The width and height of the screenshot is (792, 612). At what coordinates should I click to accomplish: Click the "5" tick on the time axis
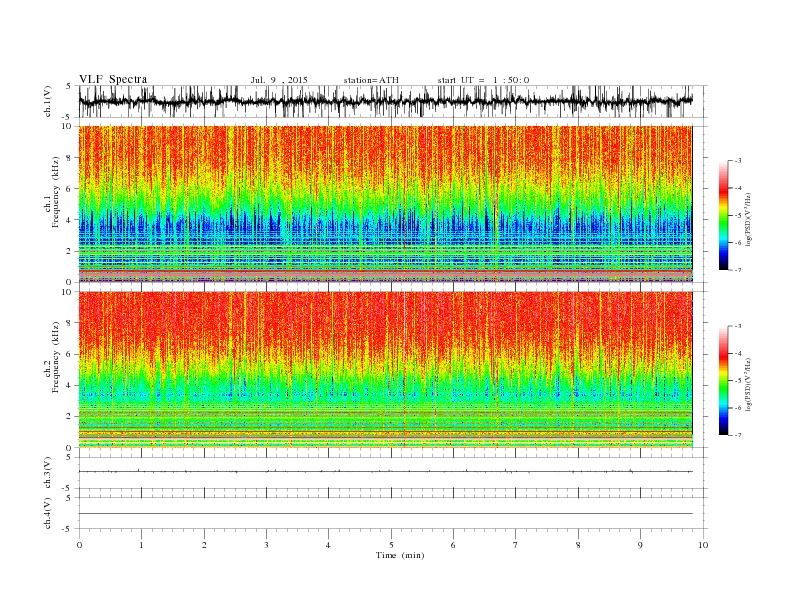(391, 545)
